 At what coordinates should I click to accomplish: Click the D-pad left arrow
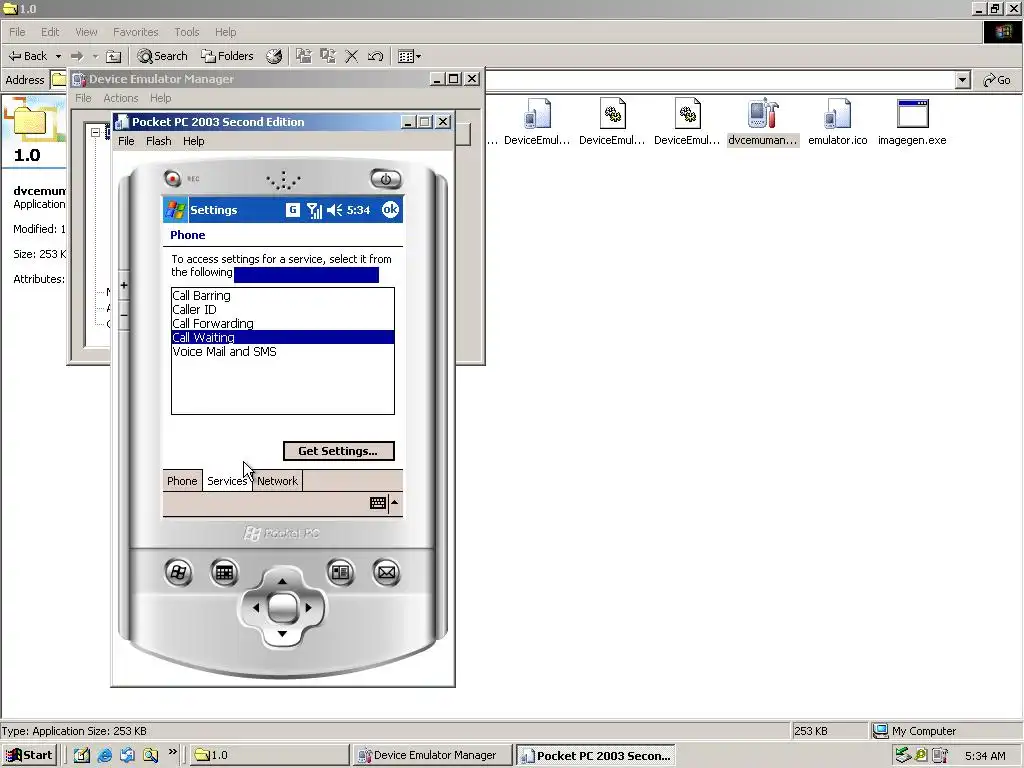point(255,607)
